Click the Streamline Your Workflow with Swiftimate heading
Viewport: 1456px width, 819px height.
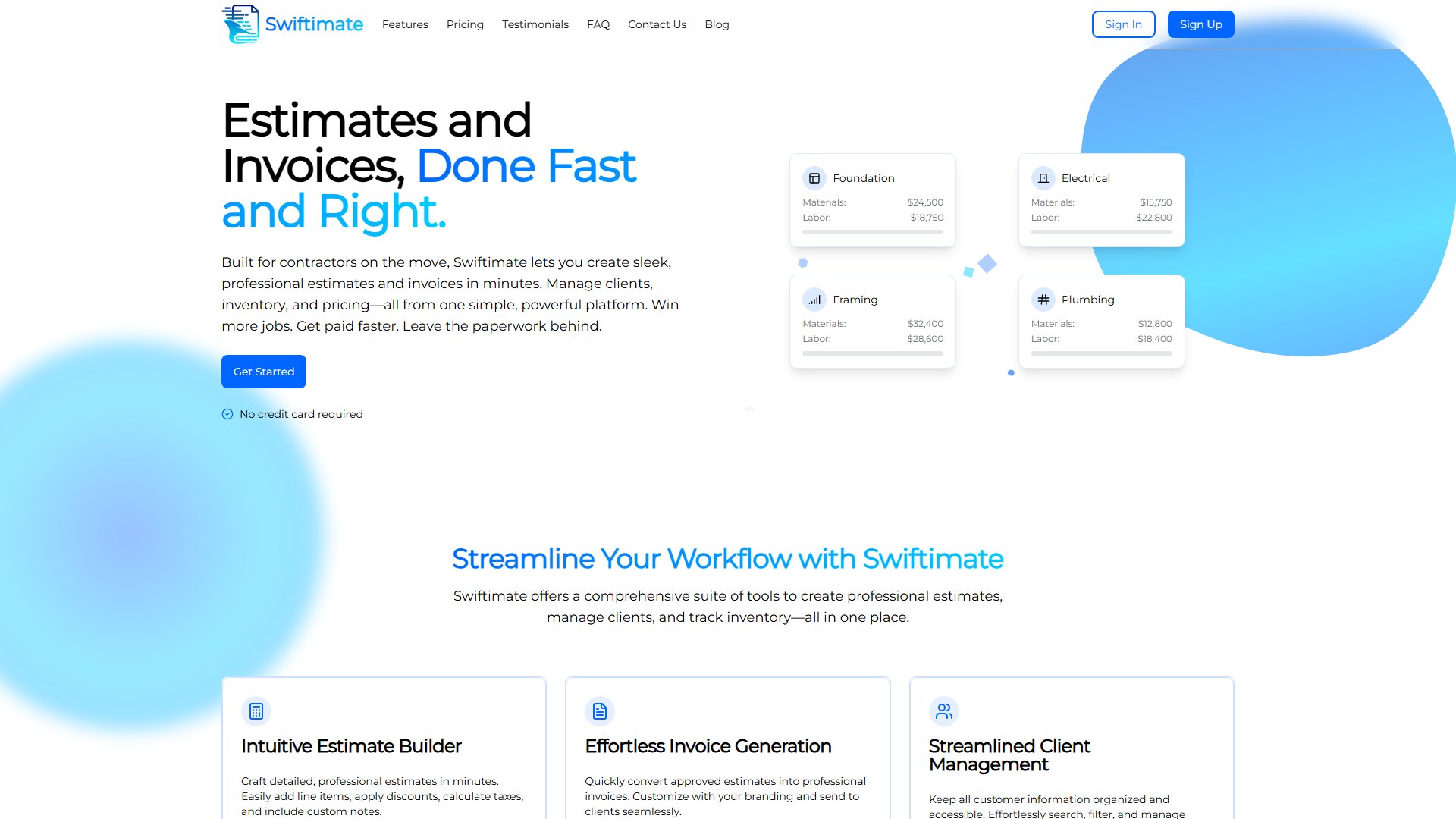click(x=728, y=559)
